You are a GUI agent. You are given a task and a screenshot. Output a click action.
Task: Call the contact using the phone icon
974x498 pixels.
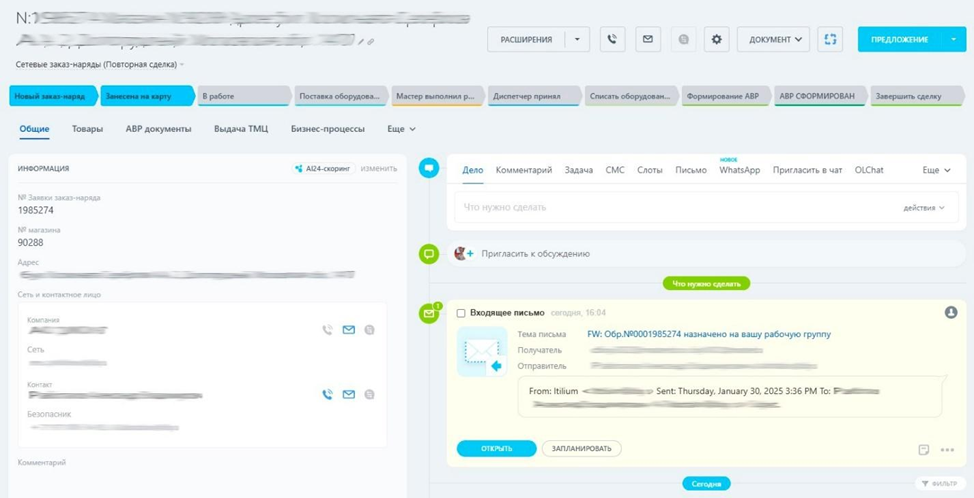pyautogui.click(x=327, y=394)
